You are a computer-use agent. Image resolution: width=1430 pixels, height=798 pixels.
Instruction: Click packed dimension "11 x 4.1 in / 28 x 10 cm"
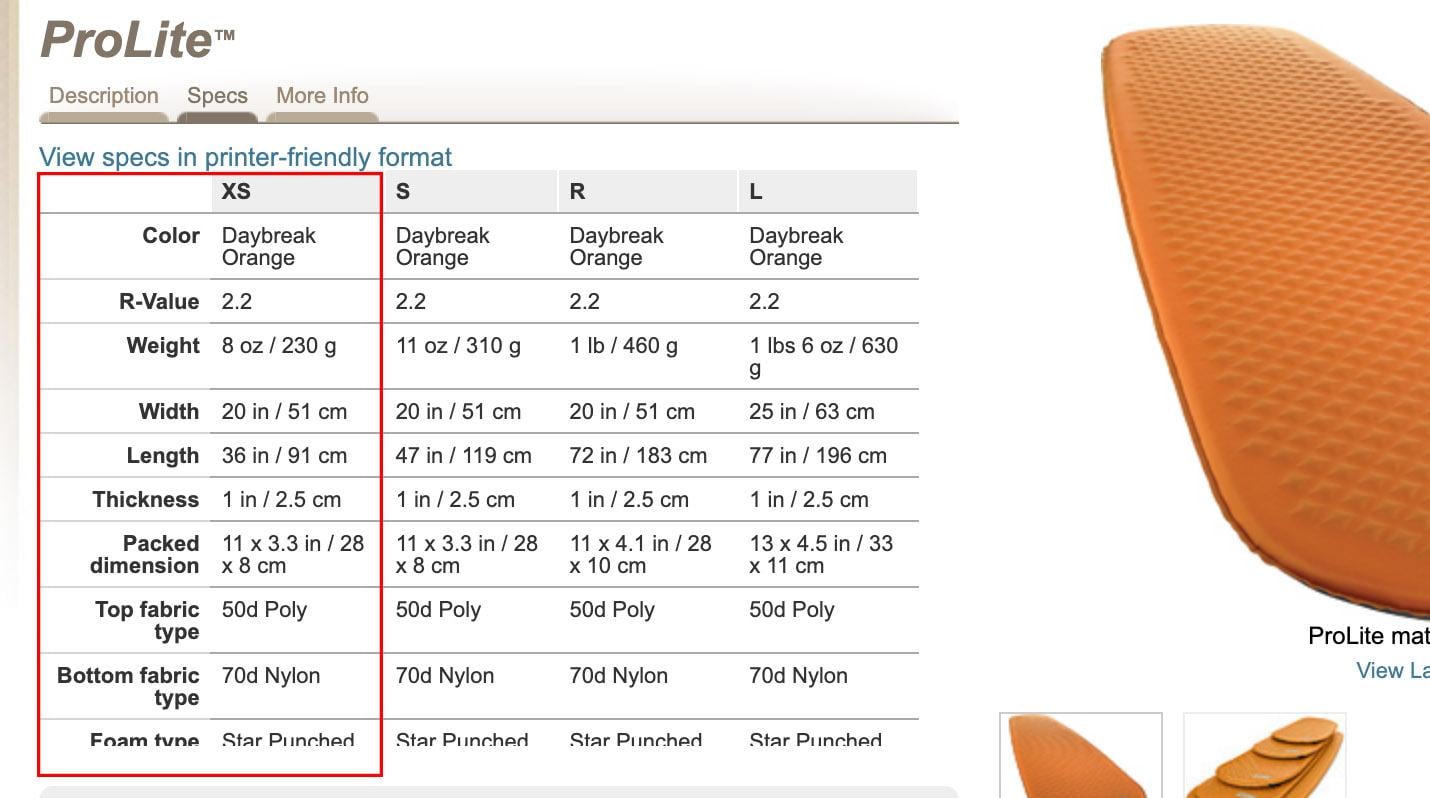click(641, 555)
